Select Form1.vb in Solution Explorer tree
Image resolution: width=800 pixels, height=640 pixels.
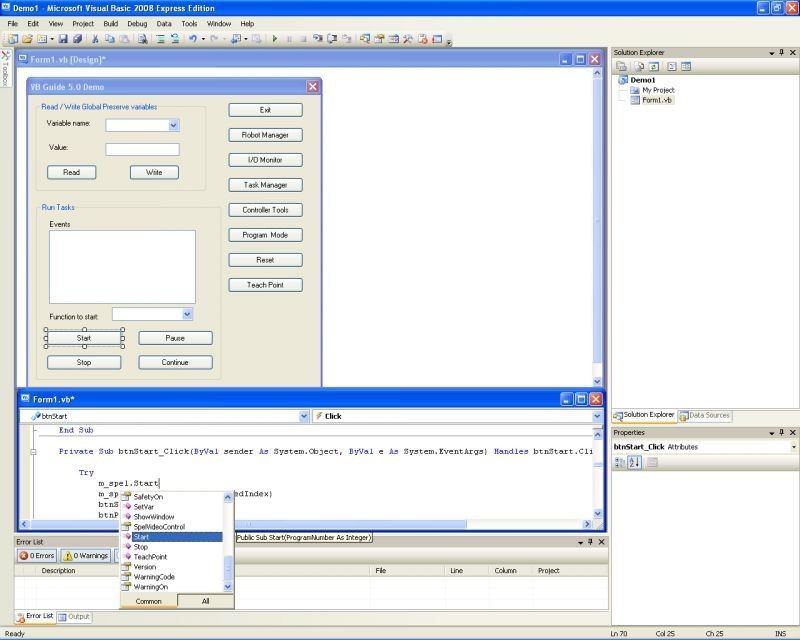point(657,100)
